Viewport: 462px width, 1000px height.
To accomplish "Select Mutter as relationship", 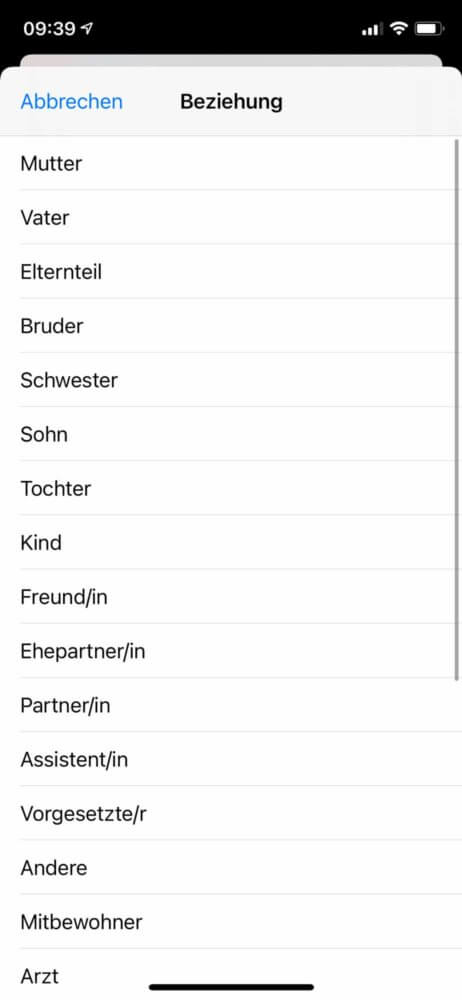I will tap(231, 163).
